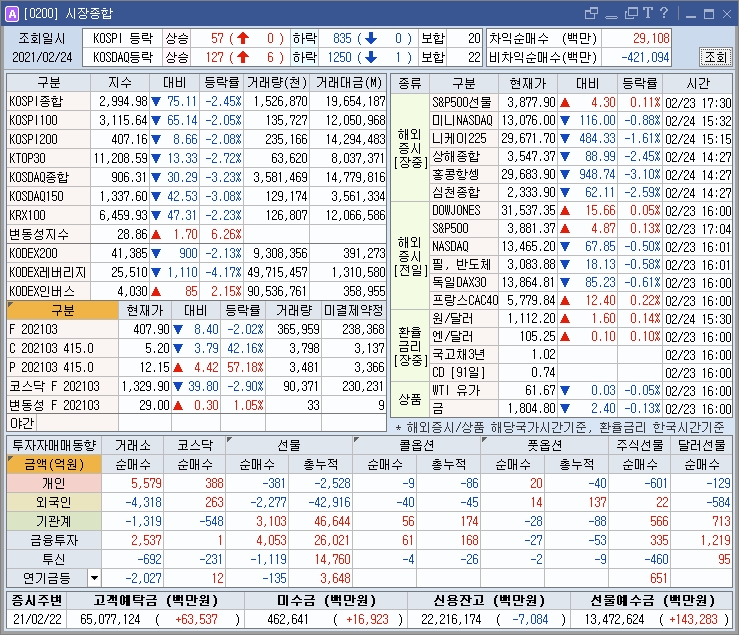The image size is (739, 635).
Task: Select the KODEX인버스 row
Action: 197,291
